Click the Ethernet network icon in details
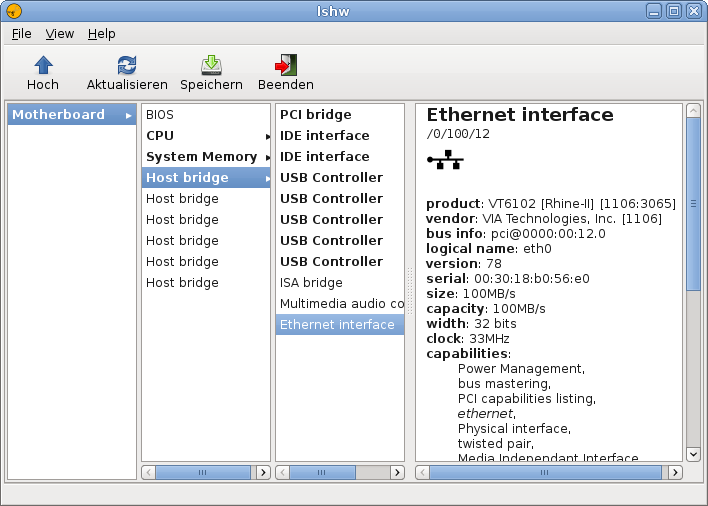Viewport: 708px width, 506px height. tap(444, 159)
